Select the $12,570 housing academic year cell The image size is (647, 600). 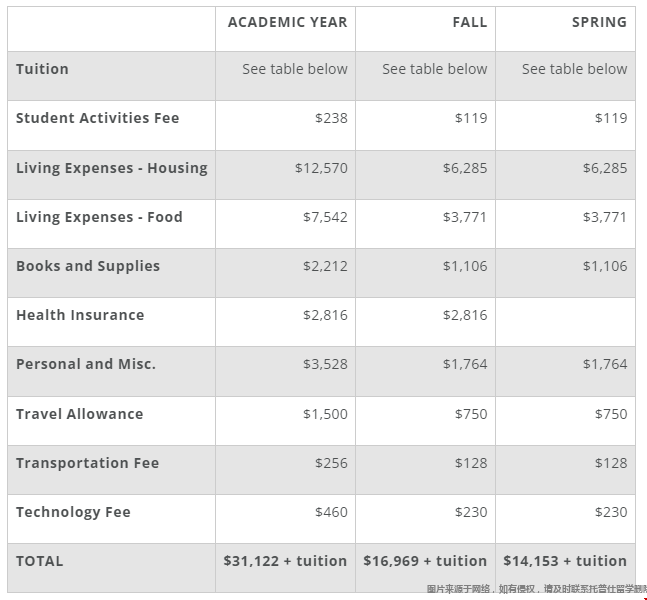point(321,168)
